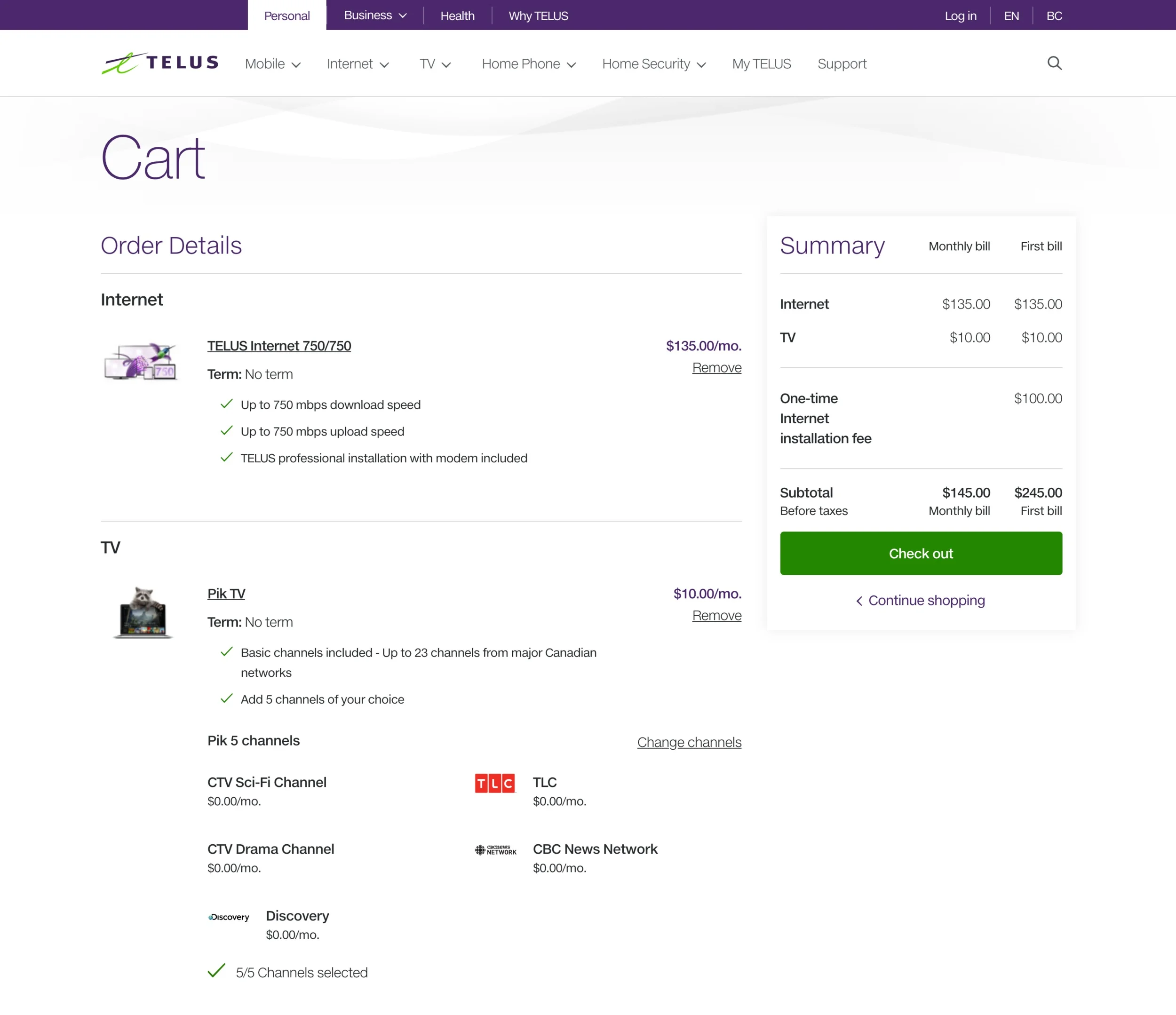Open the Pik TV product link
Image resolution: width=1176 pixels, height=1015 pixels.
[226, 594]
